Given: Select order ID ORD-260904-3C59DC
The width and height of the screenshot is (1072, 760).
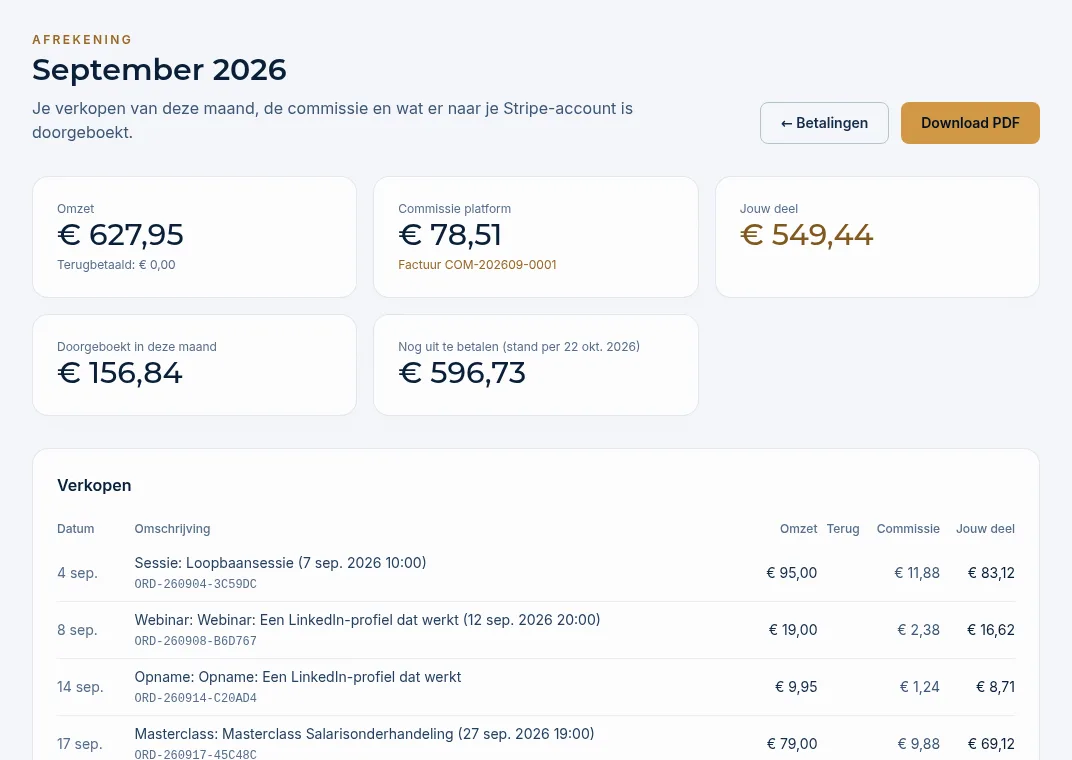Looking at the screenshot, I should tap(196, 584).
